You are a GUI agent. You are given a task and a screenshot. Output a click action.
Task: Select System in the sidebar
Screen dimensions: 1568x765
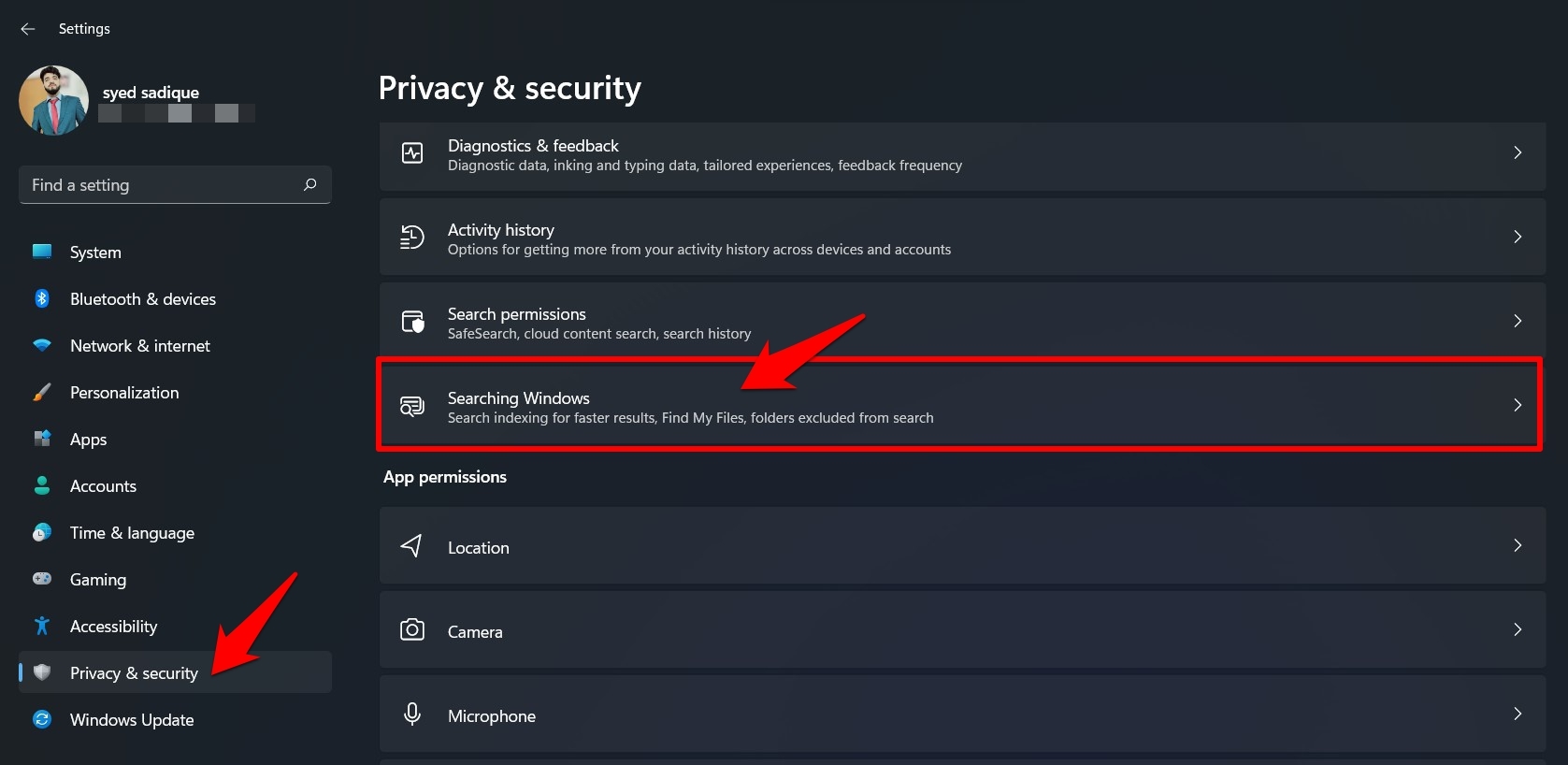(x=95, y=253)
